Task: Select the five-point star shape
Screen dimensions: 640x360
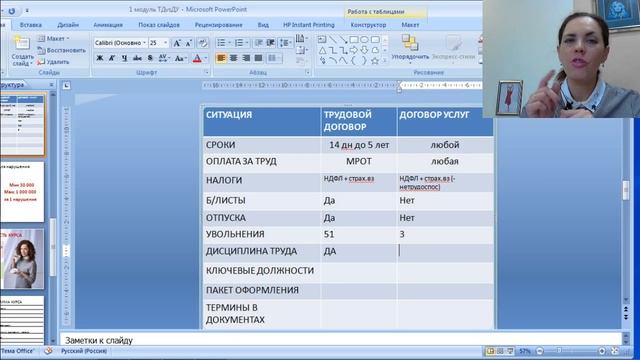Action: tap(374, 61)
